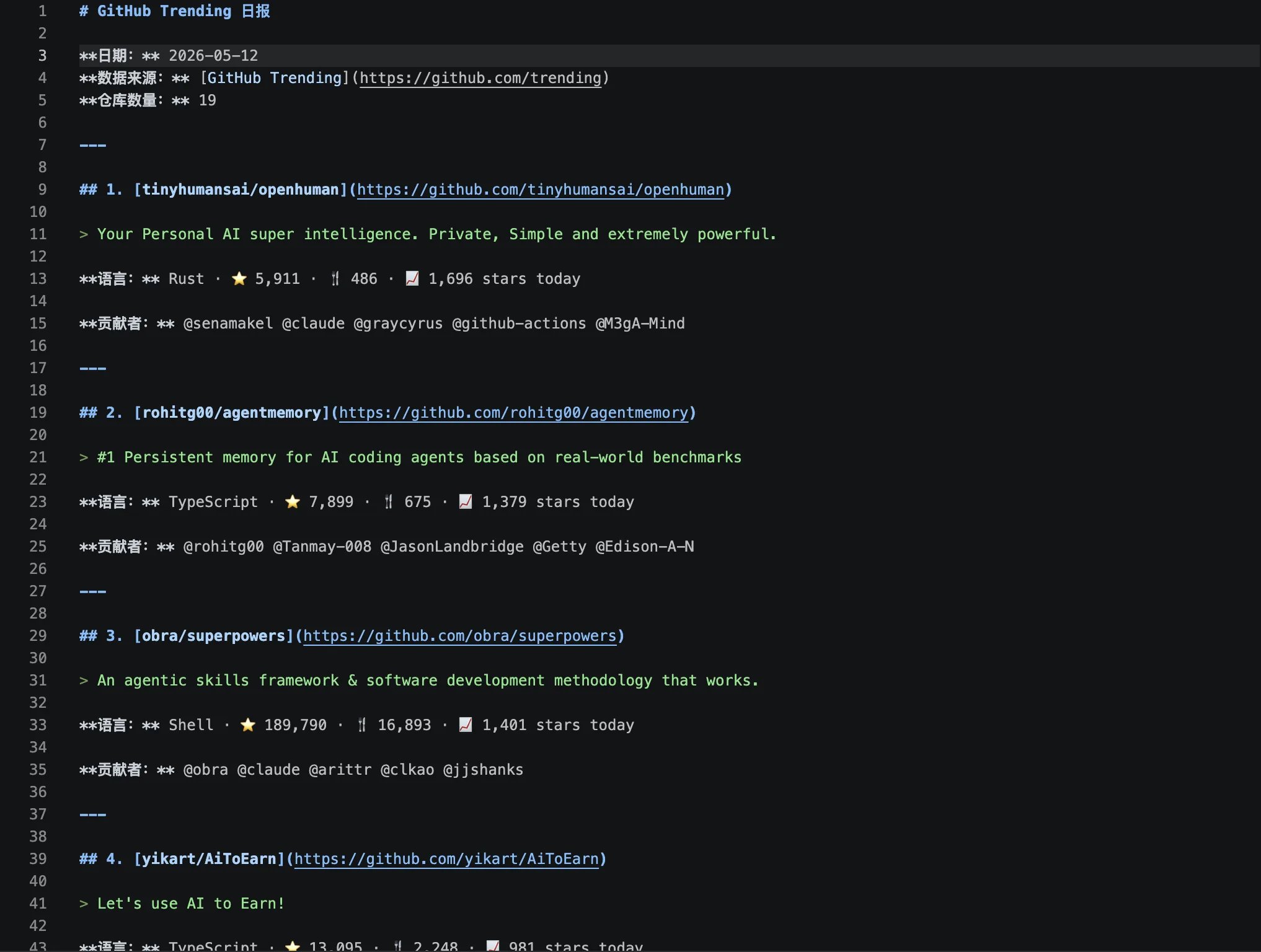Click line number 39 in the gutter

38,859
